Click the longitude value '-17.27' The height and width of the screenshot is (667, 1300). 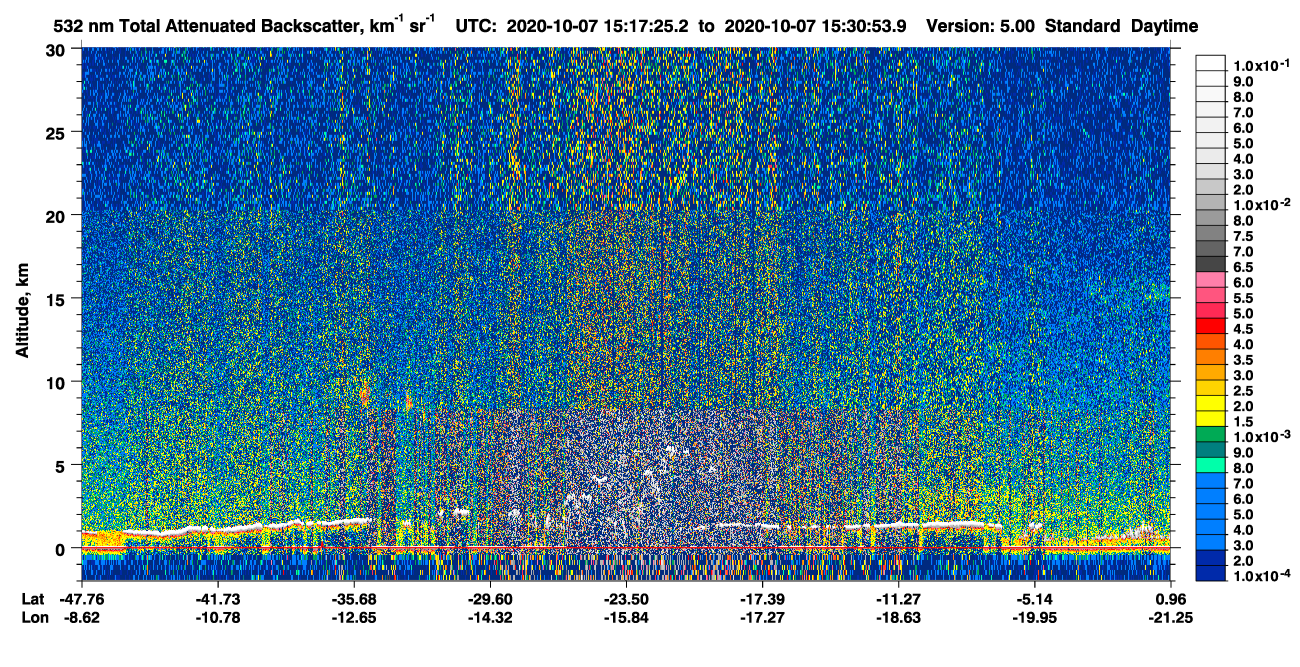762,617
